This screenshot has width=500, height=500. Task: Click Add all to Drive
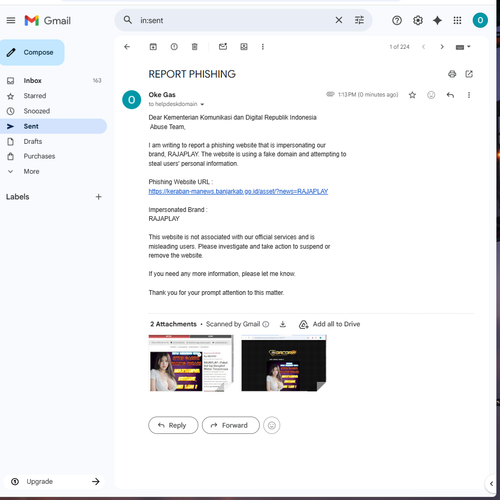coord(330,324)
